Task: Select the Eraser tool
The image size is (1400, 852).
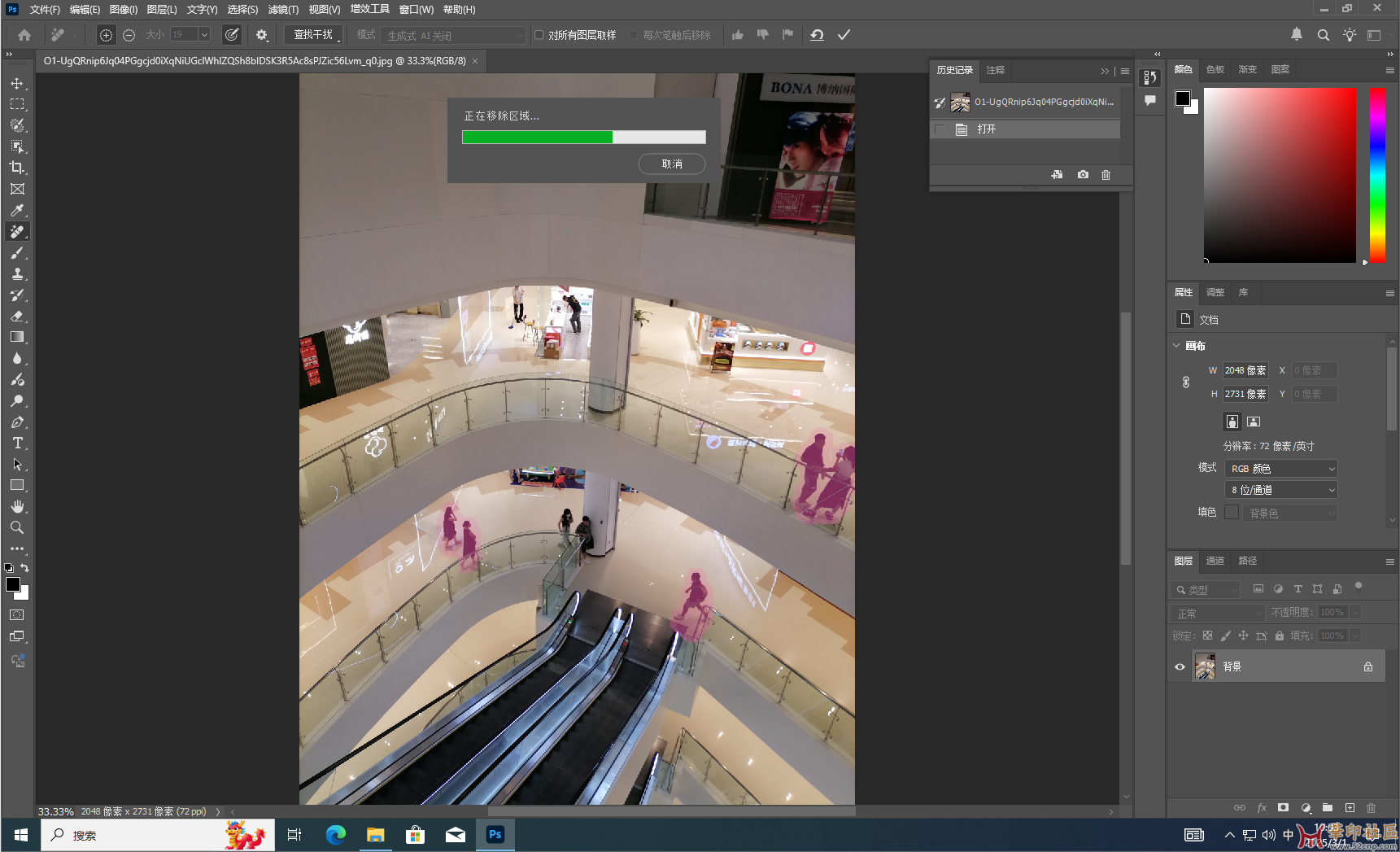Action: pos(17,316)
